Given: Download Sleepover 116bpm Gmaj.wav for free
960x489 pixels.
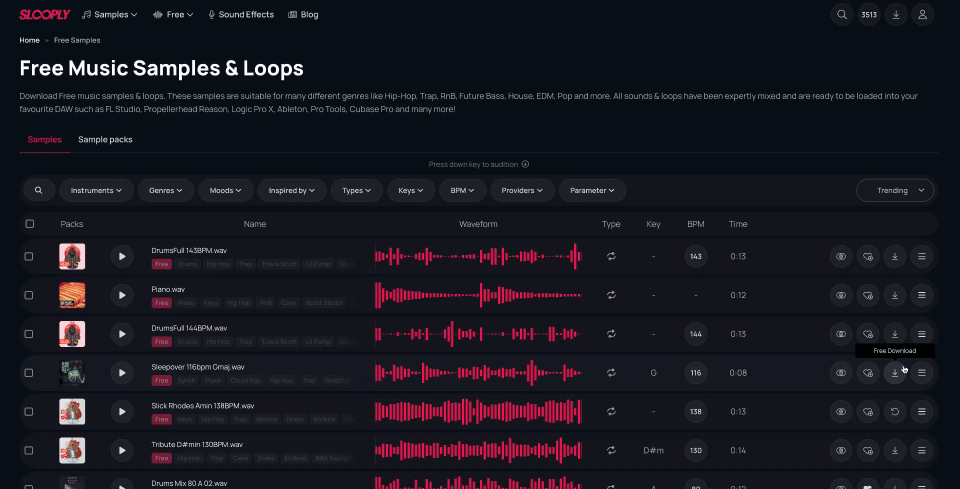Looking at the screenshot, I should coord(894,372).
